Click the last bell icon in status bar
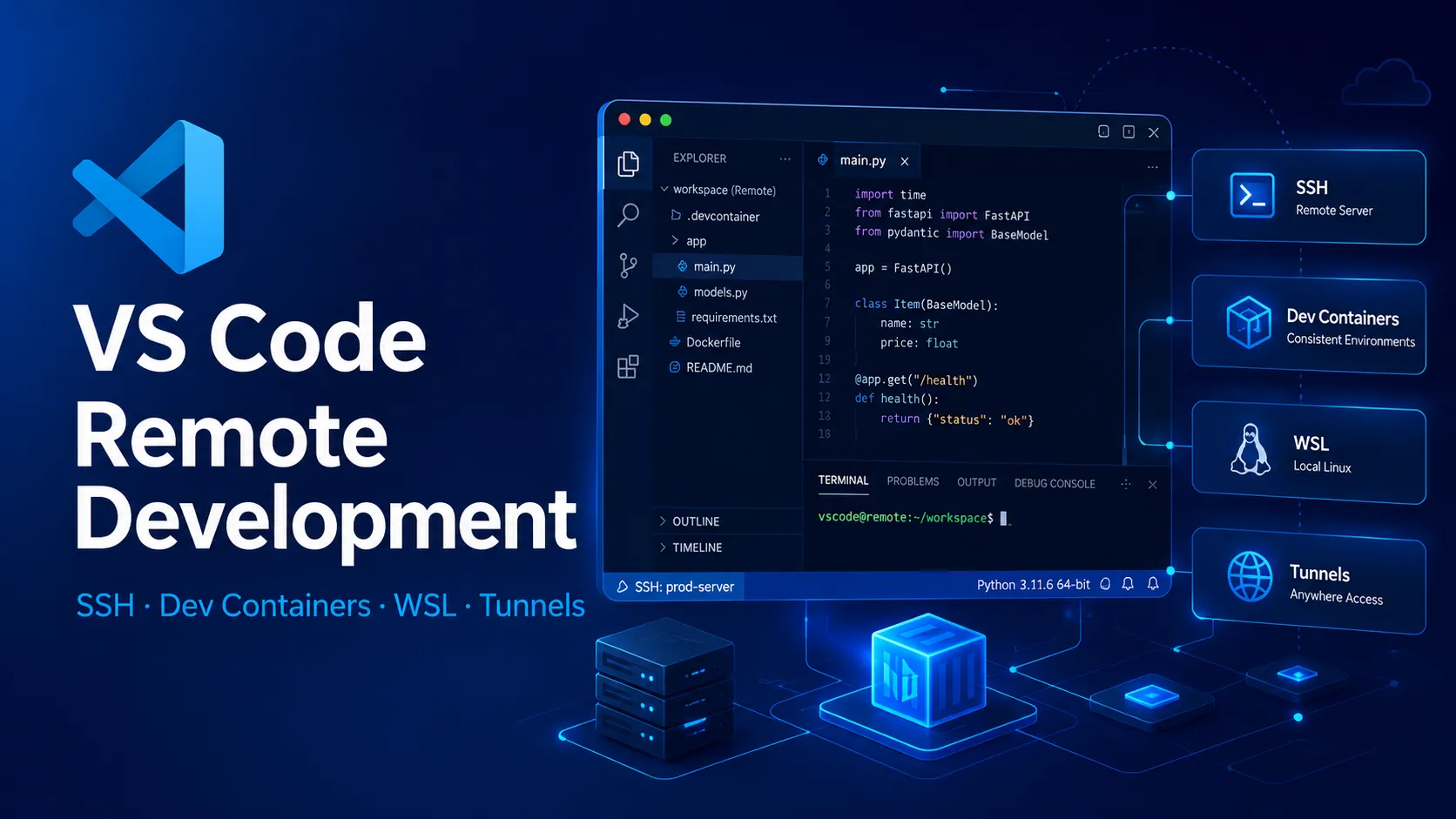The image size is (1456, 819). point(1153,584)
